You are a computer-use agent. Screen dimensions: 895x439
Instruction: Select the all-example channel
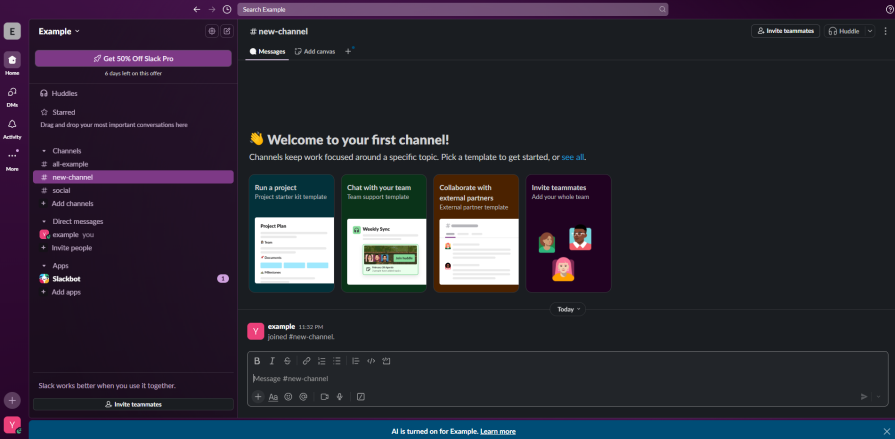click(134, 164)
